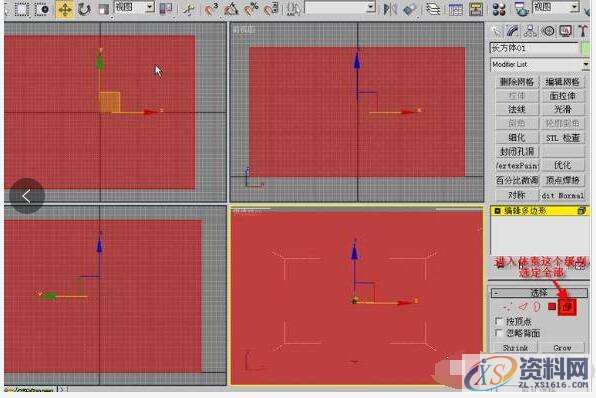This screenshot has height=398, width=596.
Task: Click the Use Pivot Point Center icon
Action: (x=166, y=9)
